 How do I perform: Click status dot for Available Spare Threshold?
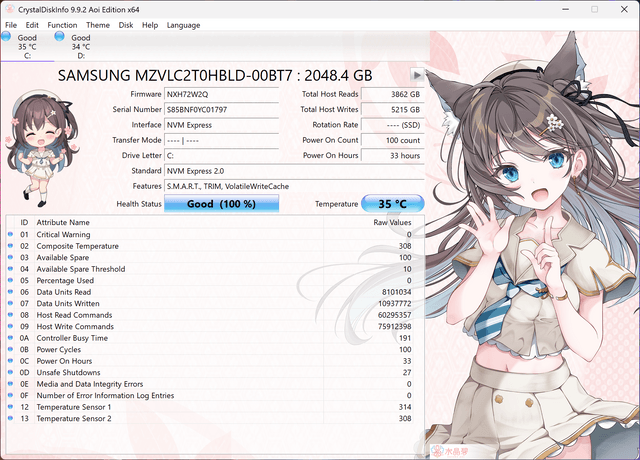[10, 269]
